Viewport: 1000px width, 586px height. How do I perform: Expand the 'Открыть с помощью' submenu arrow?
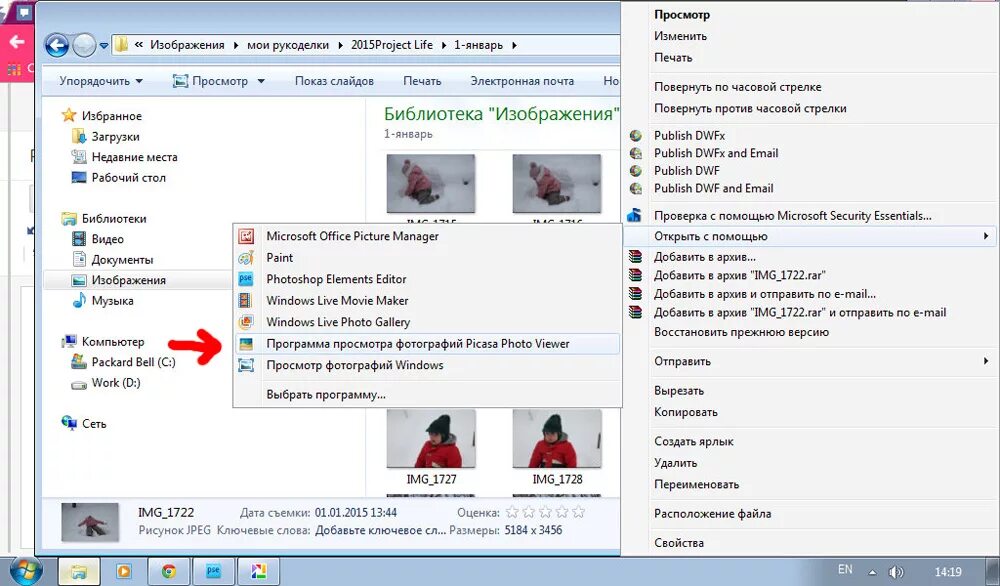pyautogui.click(x=986, y=236)
